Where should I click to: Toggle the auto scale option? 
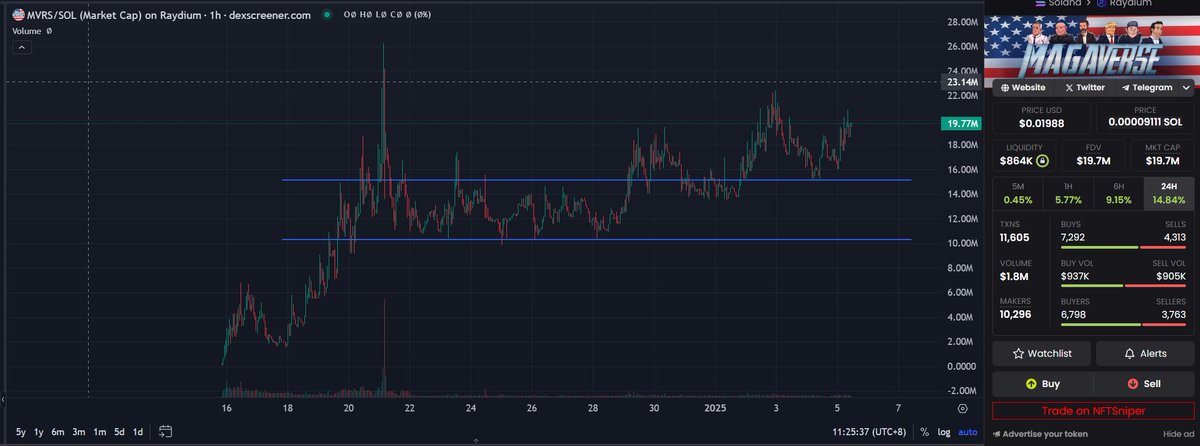tap(967, 432)
